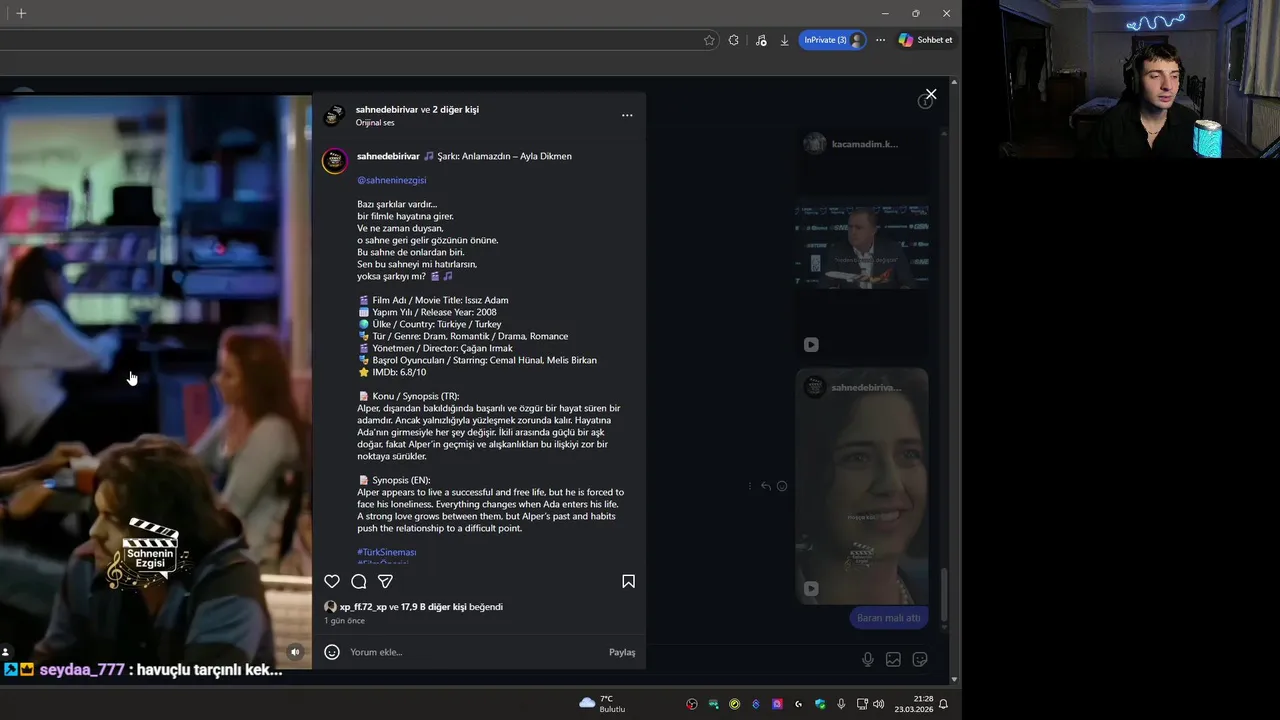1280x720 pixels.
Task: Open the red-black circular tray icon
Action: point(691,704)
